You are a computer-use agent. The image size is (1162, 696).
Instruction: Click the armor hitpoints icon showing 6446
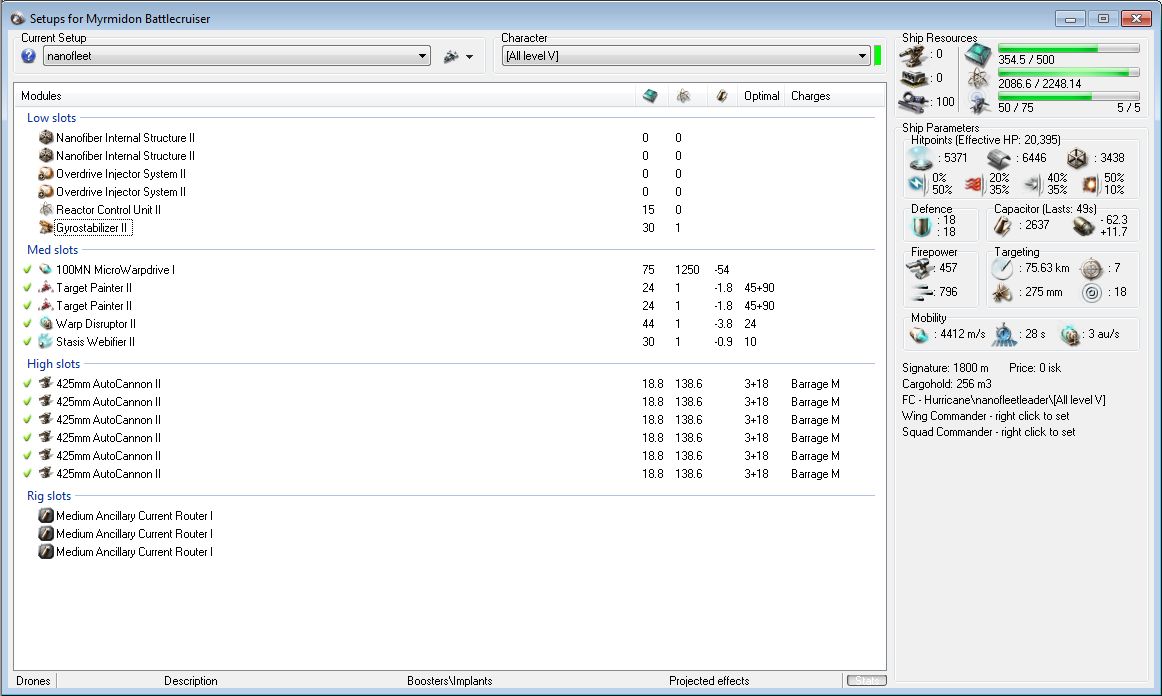(x=998, y=158)
